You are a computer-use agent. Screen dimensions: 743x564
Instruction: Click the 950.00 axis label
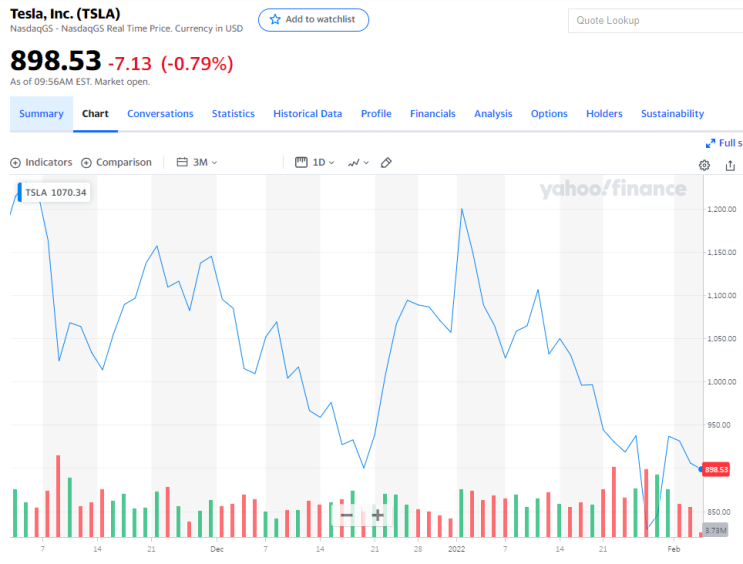[719, 425]
